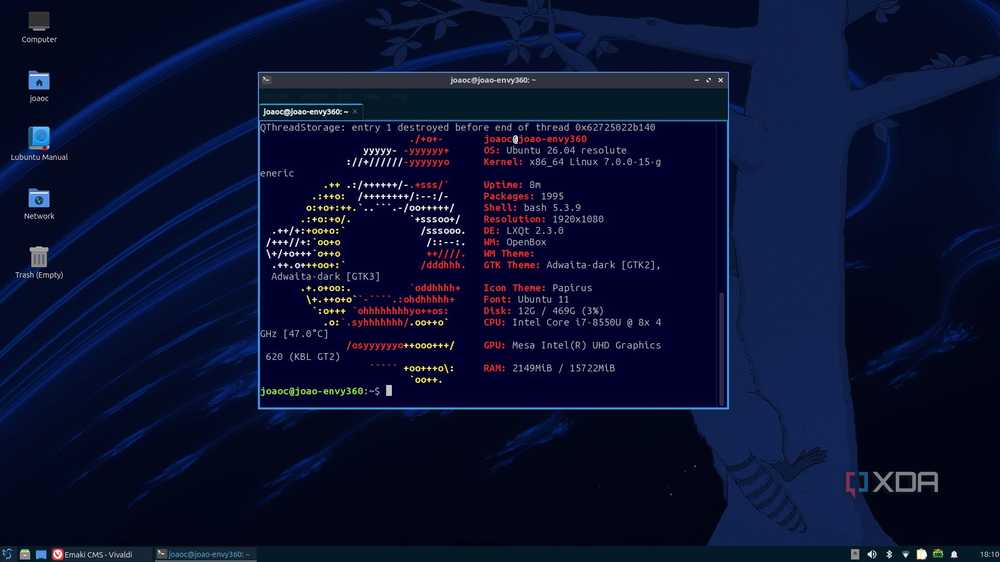The image size is (1000, 562).
Task: Click the terminal vertical scrollbar handle
Action: click(x=722, y=348)
